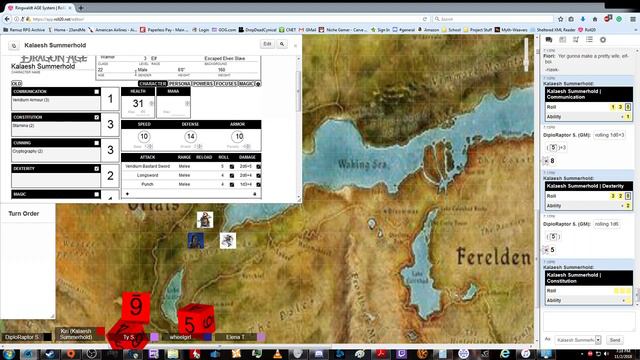
Task: Open VLC cone icon in taskbar
Action: click(277, 353)
